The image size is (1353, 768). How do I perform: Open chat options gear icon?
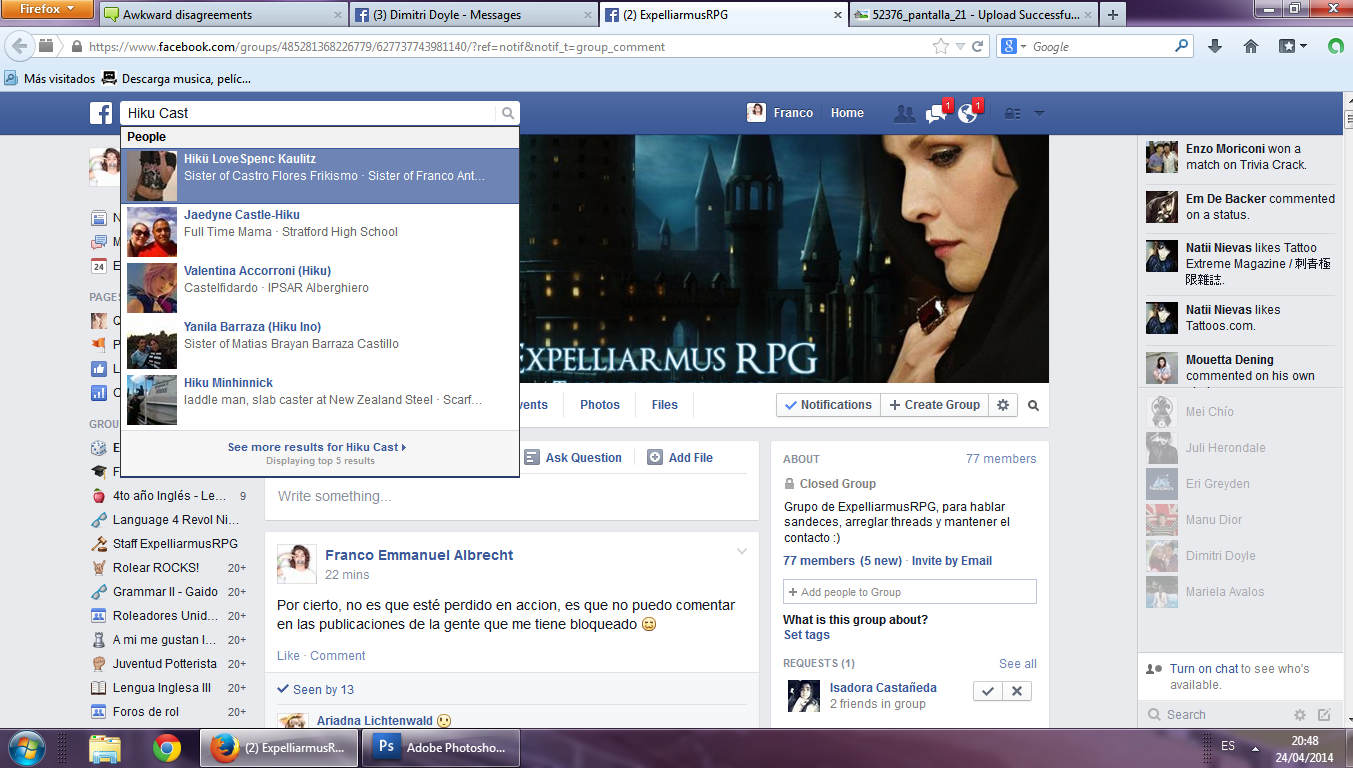pyautogui.click(x=1300, y=715)
